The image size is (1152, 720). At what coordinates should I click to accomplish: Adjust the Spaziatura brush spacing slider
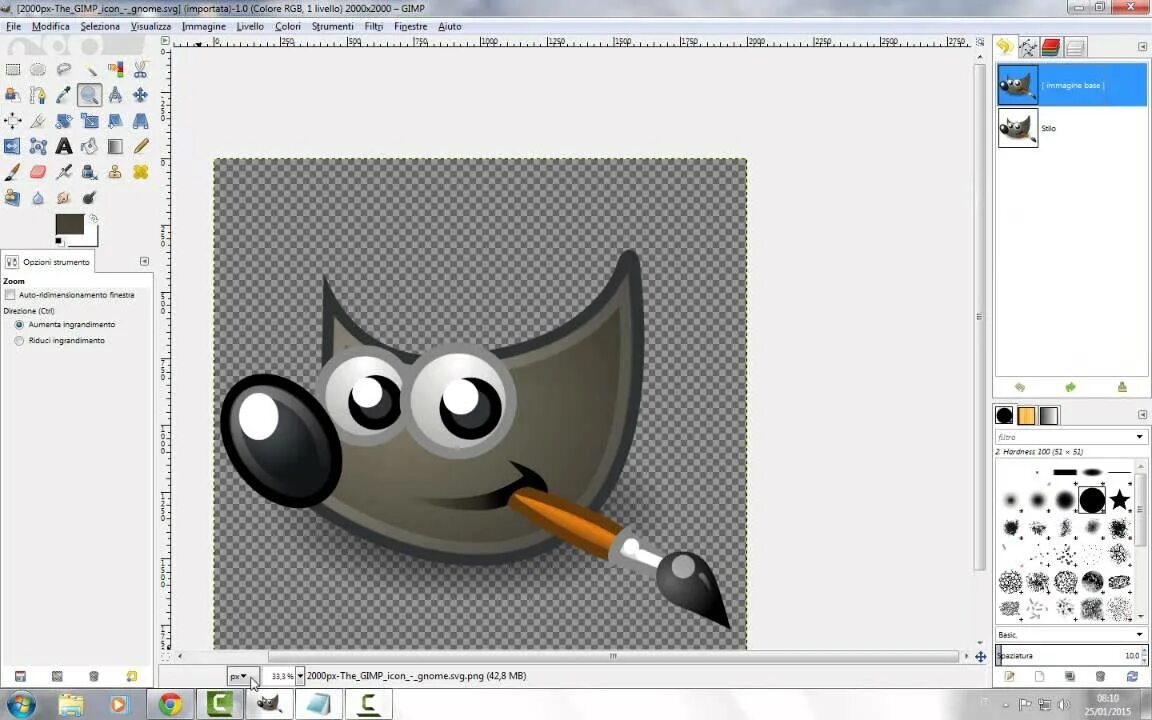point(1070,655)
